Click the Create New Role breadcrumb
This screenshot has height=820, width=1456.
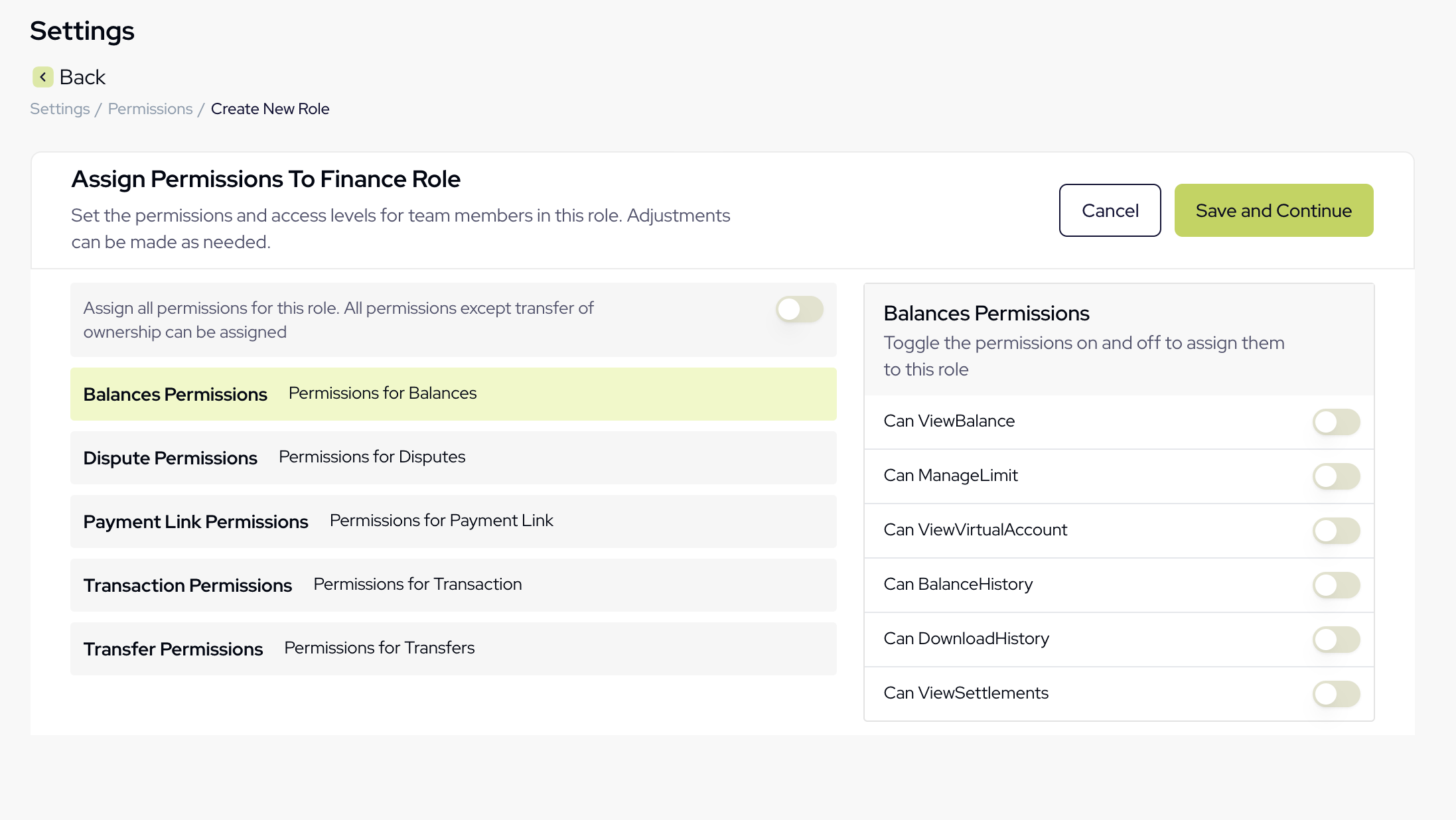point(270,108)
